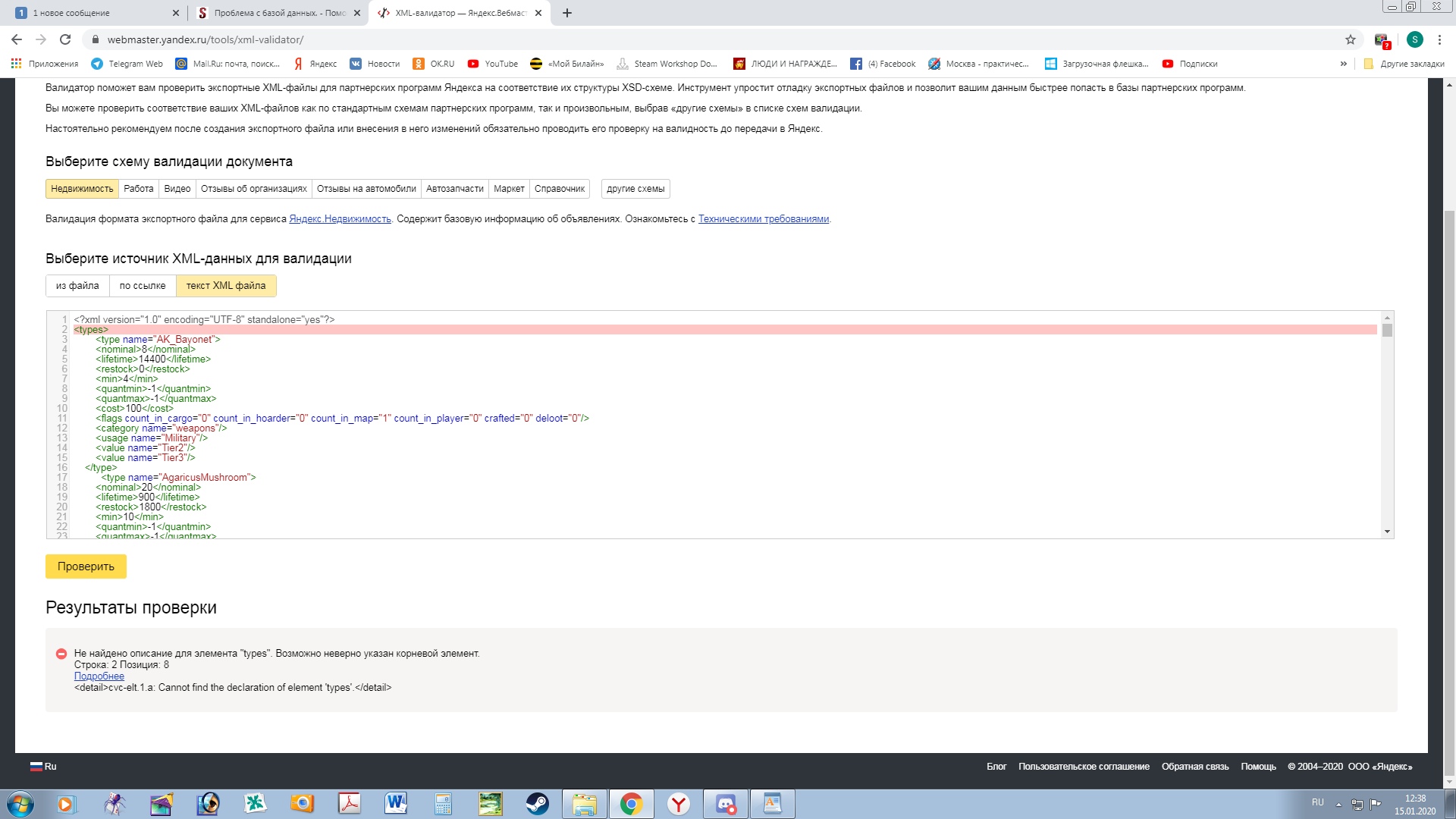Open Другие закладки folder
This screenshot has height=819, width=1456.
click(1404, 64)
